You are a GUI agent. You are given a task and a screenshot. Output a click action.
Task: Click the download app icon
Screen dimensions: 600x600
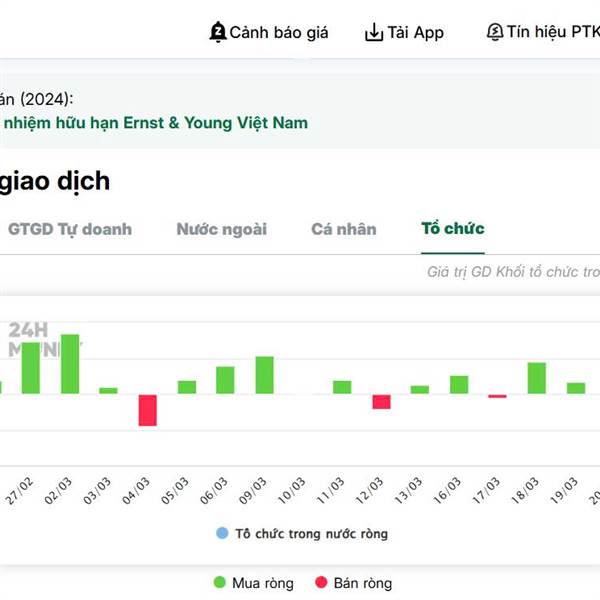tap(373, 32)
